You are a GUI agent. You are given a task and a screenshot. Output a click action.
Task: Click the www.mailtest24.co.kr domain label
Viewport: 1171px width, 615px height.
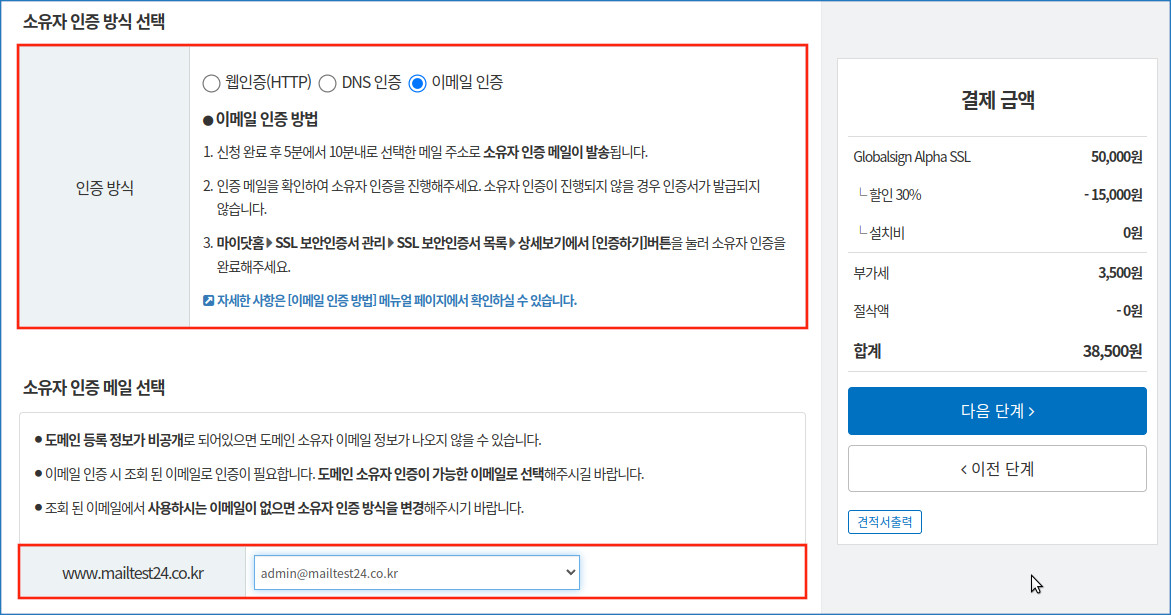point(133,573)
